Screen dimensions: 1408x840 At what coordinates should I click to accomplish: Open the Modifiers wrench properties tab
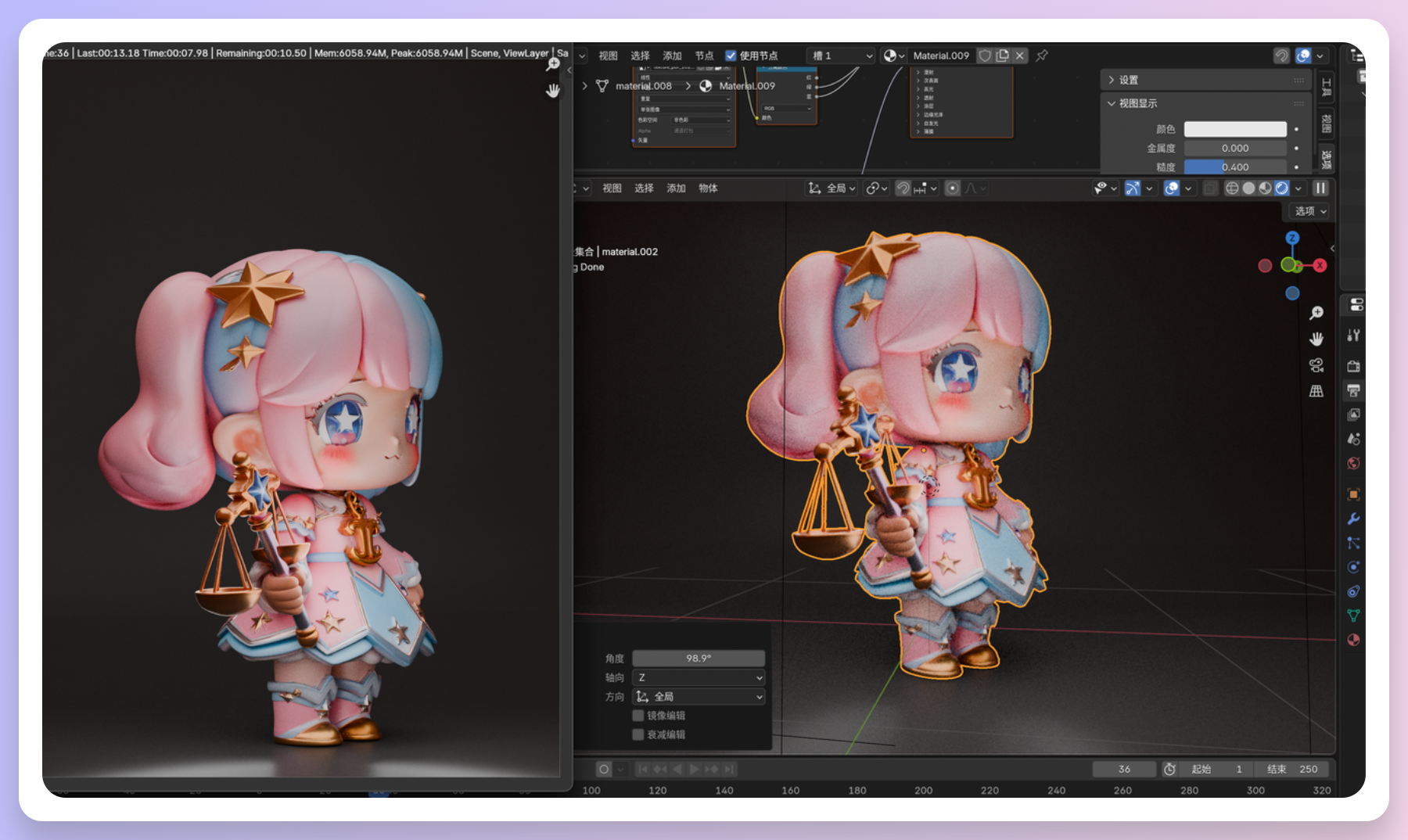tap(1353, 519)
